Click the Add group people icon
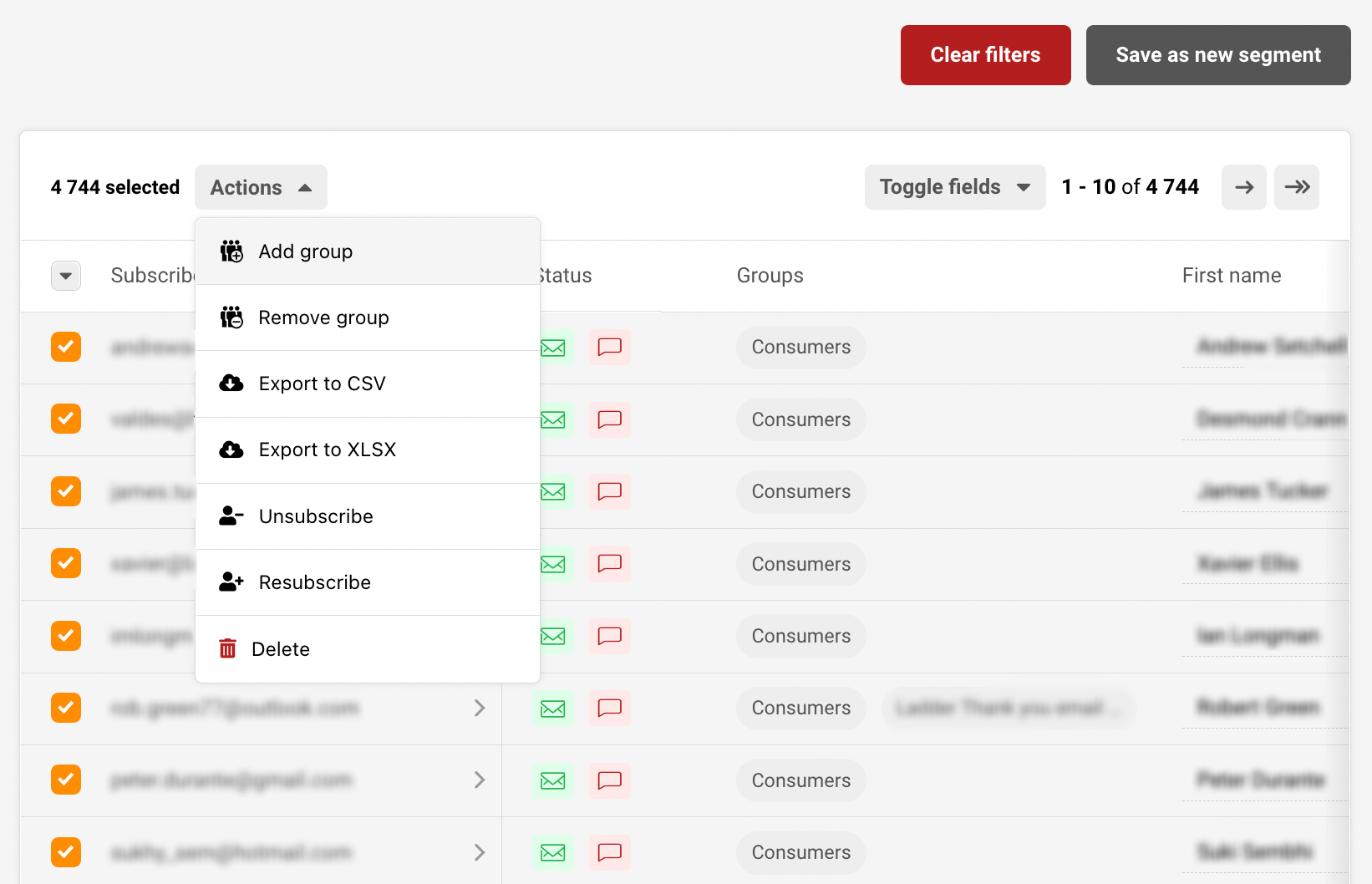 pos(231,251)
